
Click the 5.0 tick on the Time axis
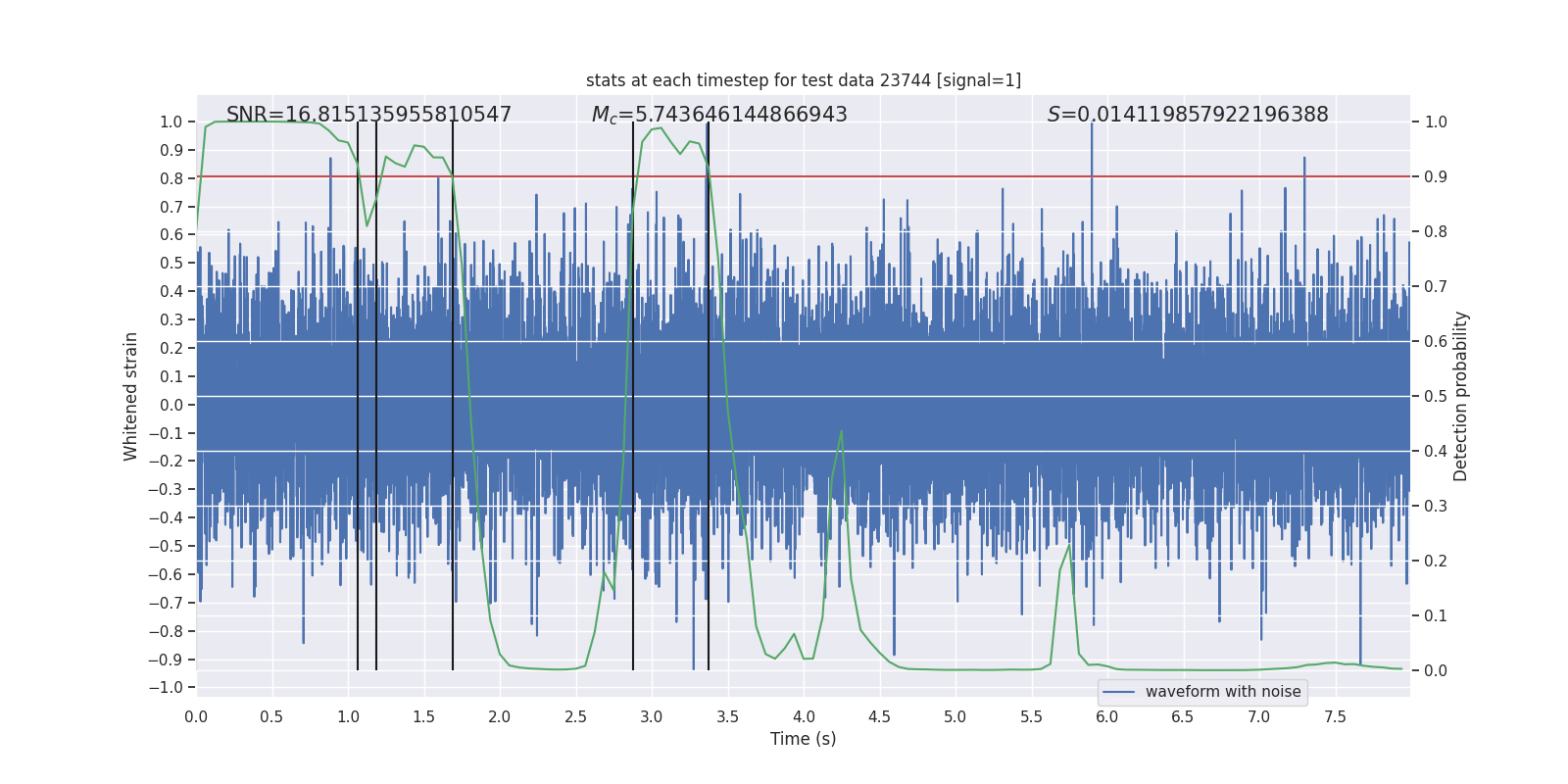click(x=955, y=716)
